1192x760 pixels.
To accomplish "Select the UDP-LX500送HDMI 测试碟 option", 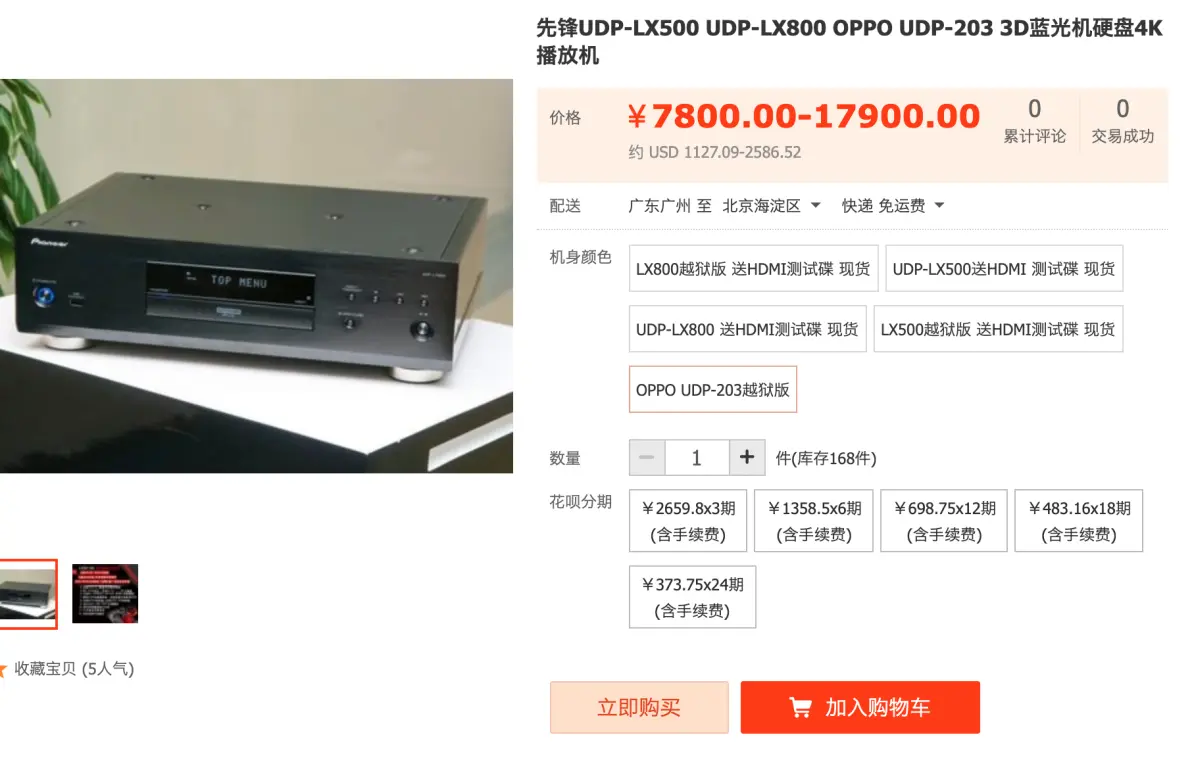I will tap(1003, 268).
